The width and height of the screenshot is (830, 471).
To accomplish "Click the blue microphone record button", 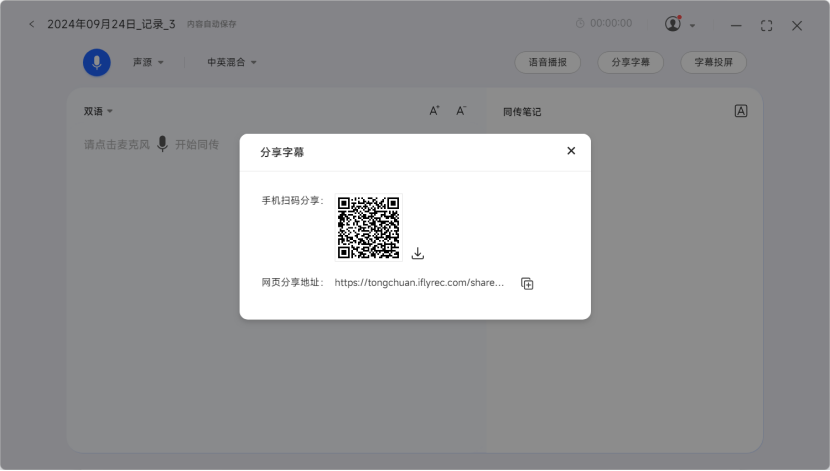I will coord(97,62).
